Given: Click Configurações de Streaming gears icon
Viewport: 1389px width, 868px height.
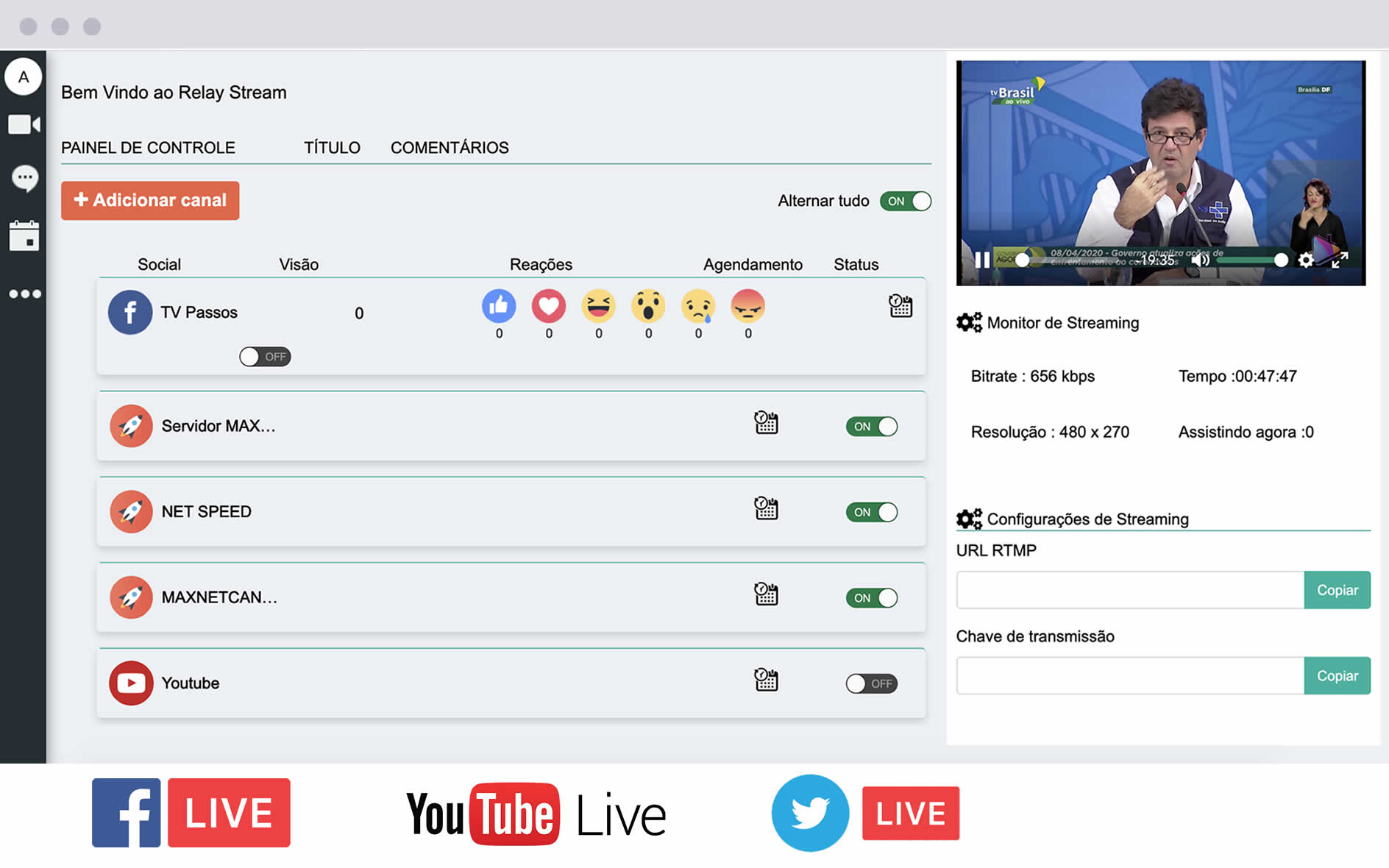Looking at the screenshot, I should click(969, 519).
